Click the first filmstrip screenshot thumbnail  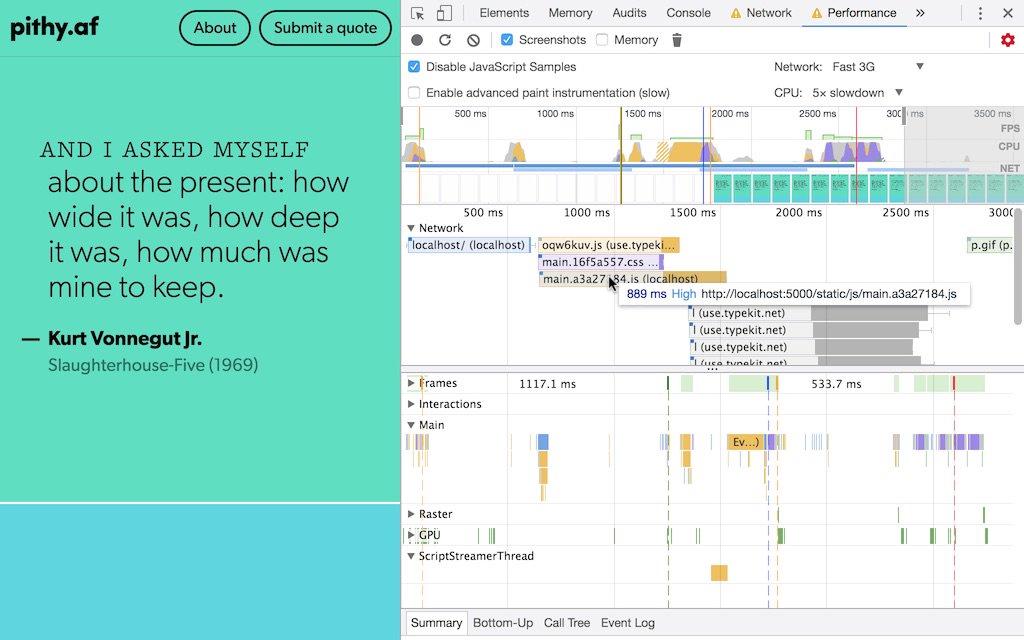tap(722, 188)
